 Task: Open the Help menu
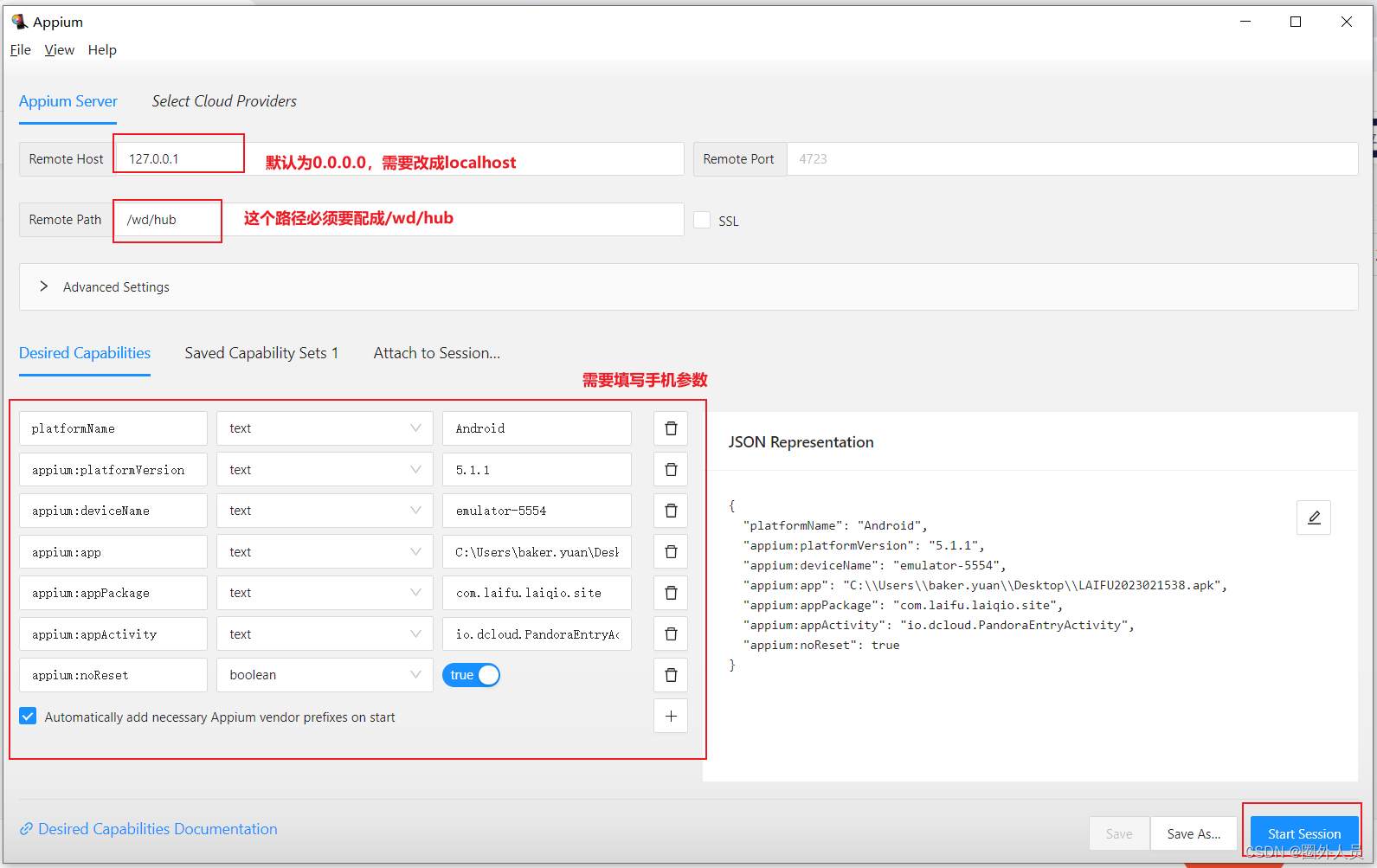102,50
